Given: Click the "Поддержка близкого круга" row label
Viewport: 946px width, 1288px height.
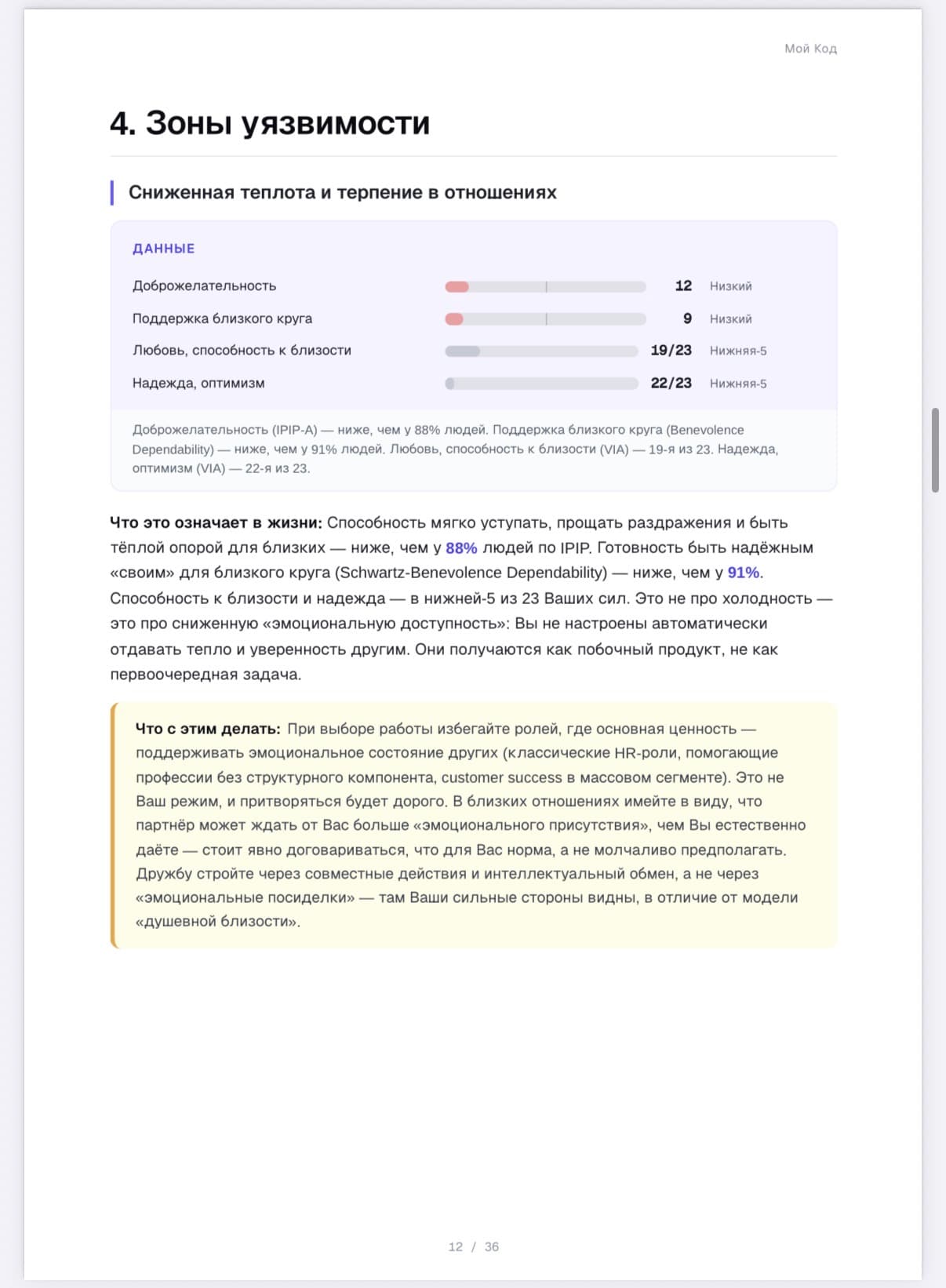Looking at the screenshot, I should point(222,319).
